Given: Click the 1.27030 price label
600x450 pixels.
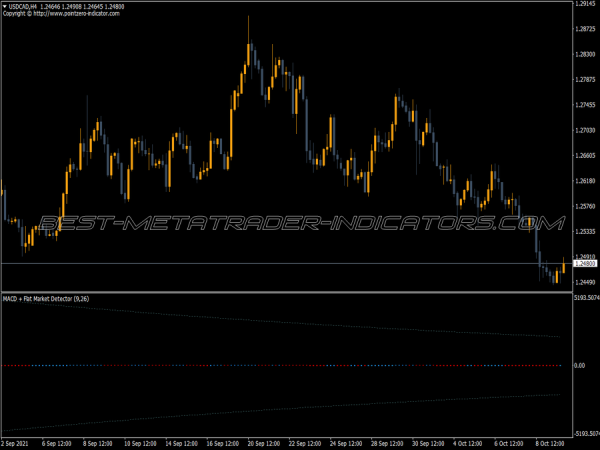Looking at the screenshot, I should (585, 130).
